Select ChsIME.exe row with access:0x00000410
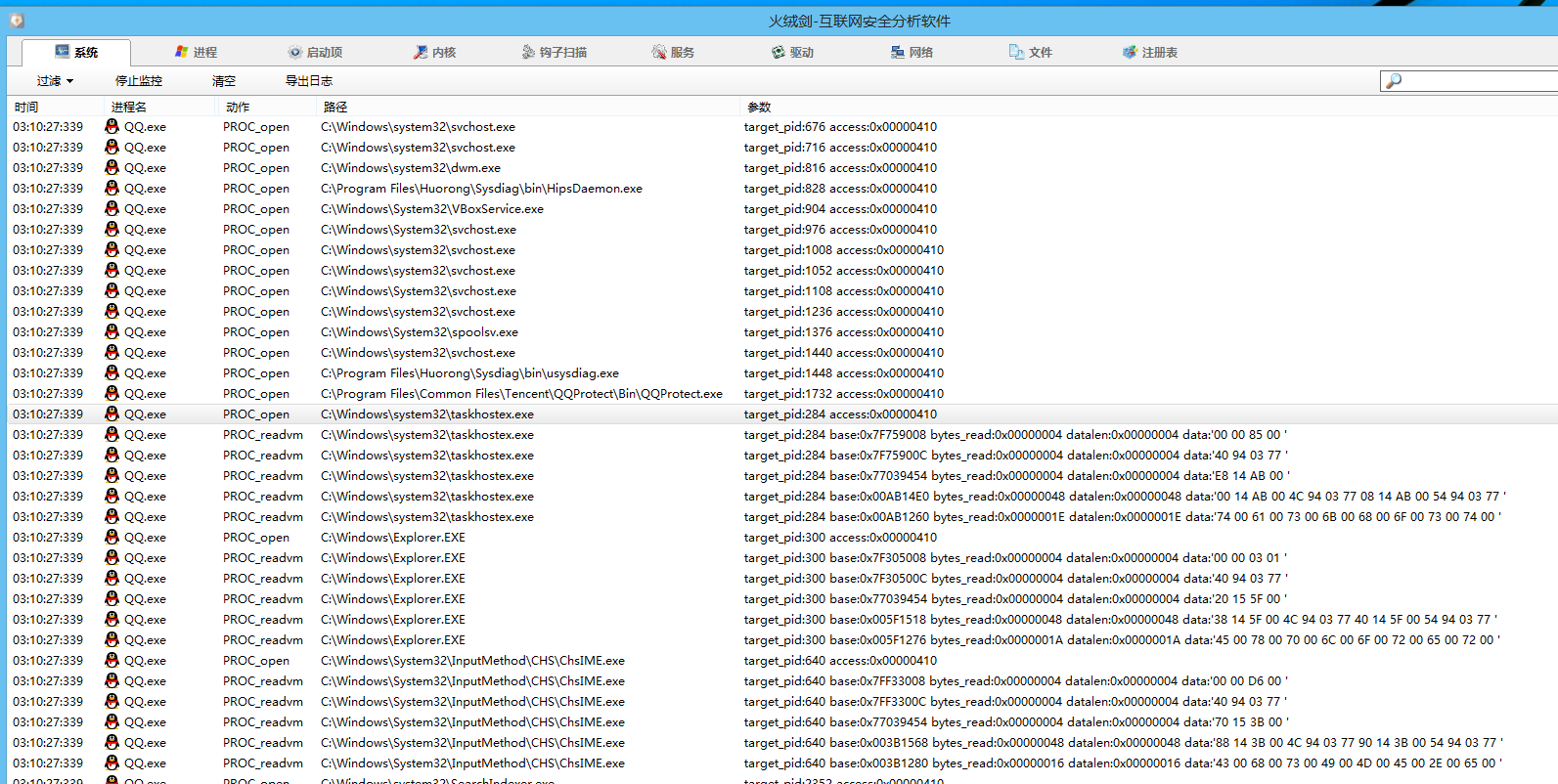 pyautogui.click(x=782, y=661)
